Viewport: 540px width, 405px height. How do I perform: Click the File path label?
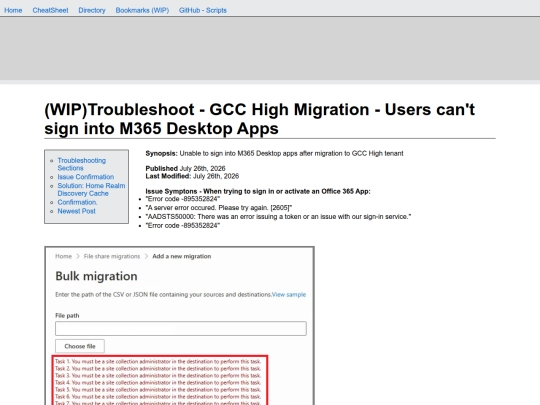click(67, 315)
